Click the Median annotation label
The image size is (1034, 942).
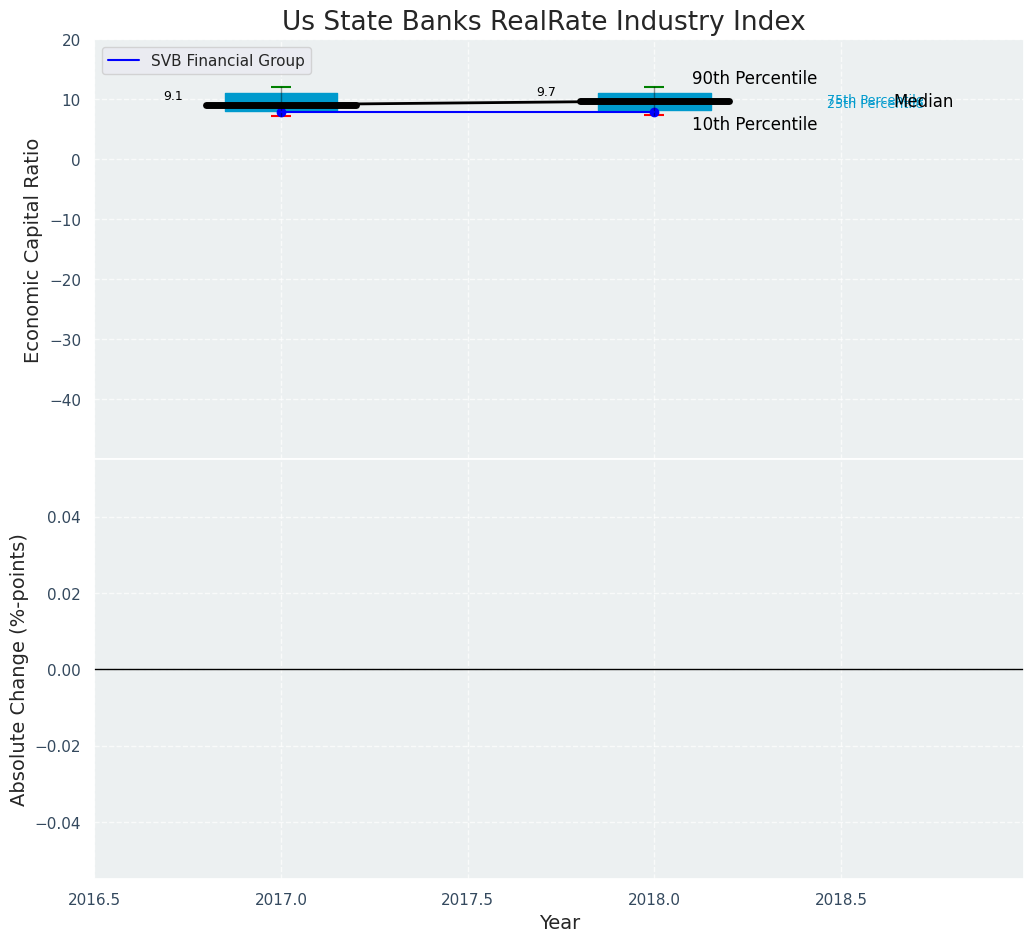click(x=923, y=102)
